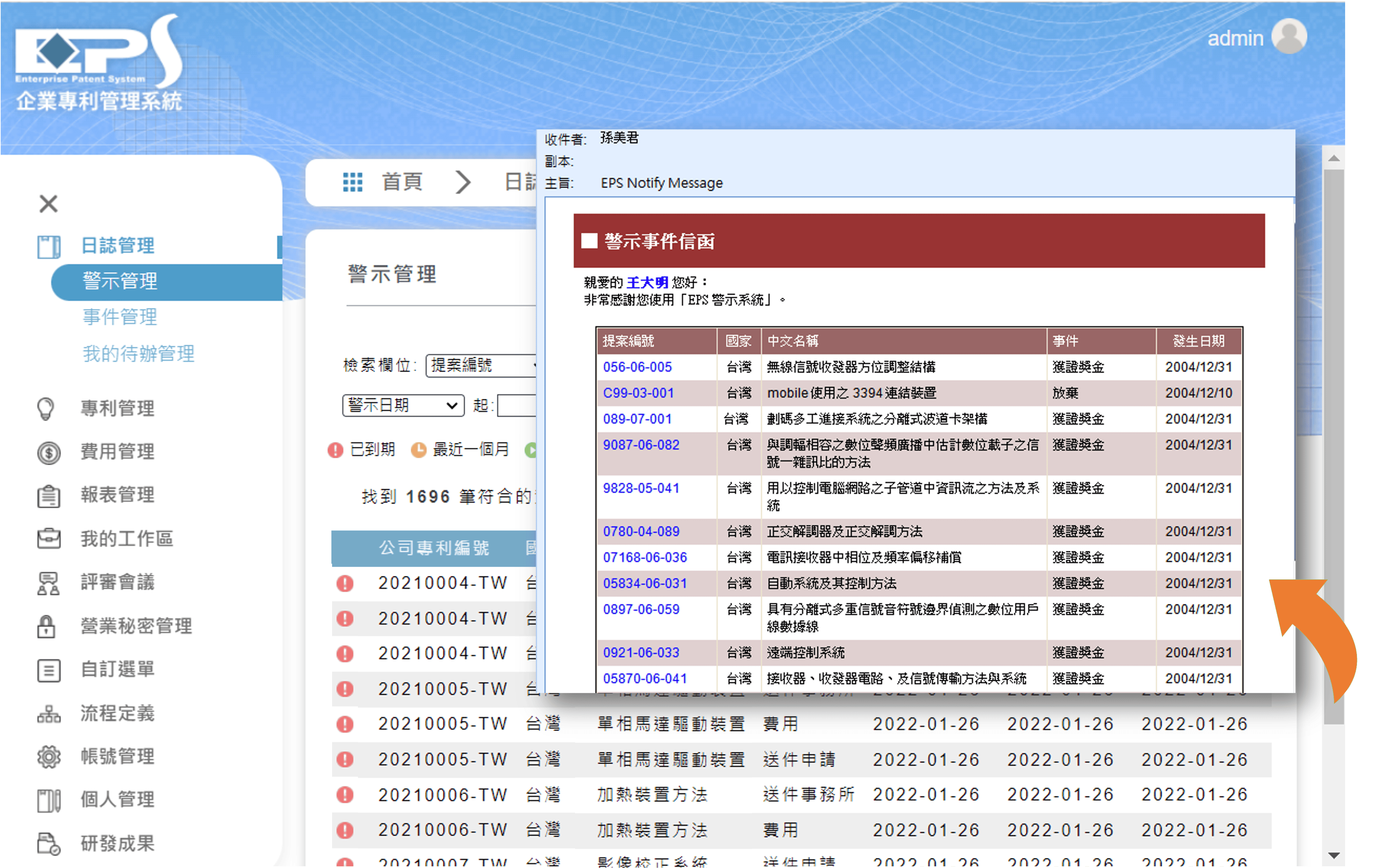Click the 費用管理 dollar coin icon
The height and width of the screenshot is (868, 1400).
pos(48,453)
